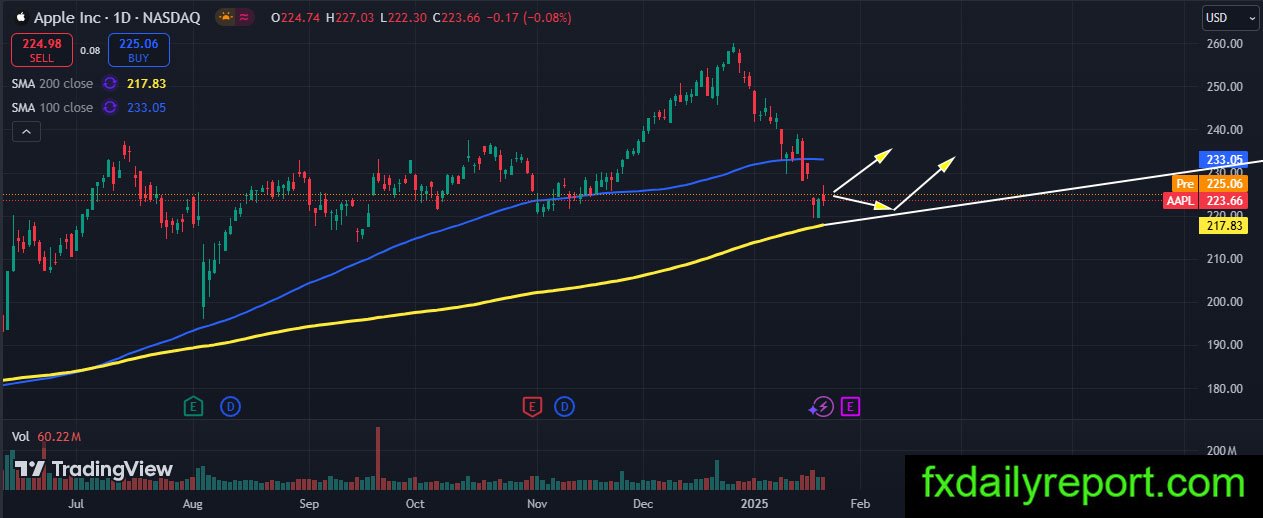The height and width of the screenshot is (518, 1263).
Task: Open the magenta upcoming earnings E marker
Action: pyautogui.click(x=851, y=406)
